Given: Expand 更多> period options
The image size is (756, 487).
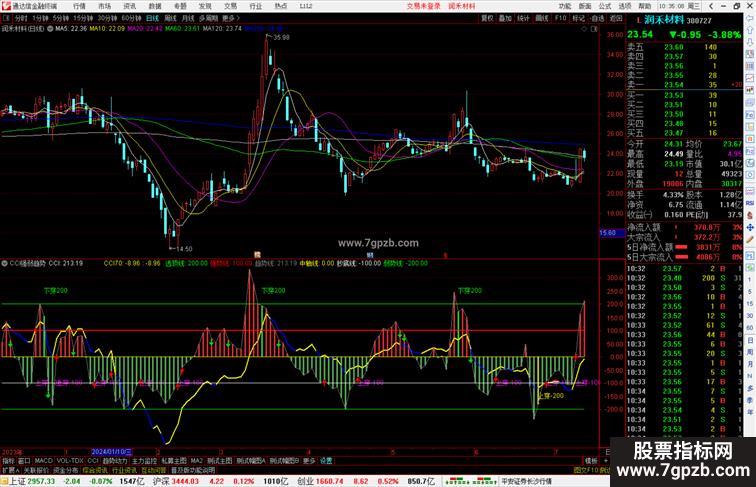Looking at the screenshot, I should click(231, 18).
